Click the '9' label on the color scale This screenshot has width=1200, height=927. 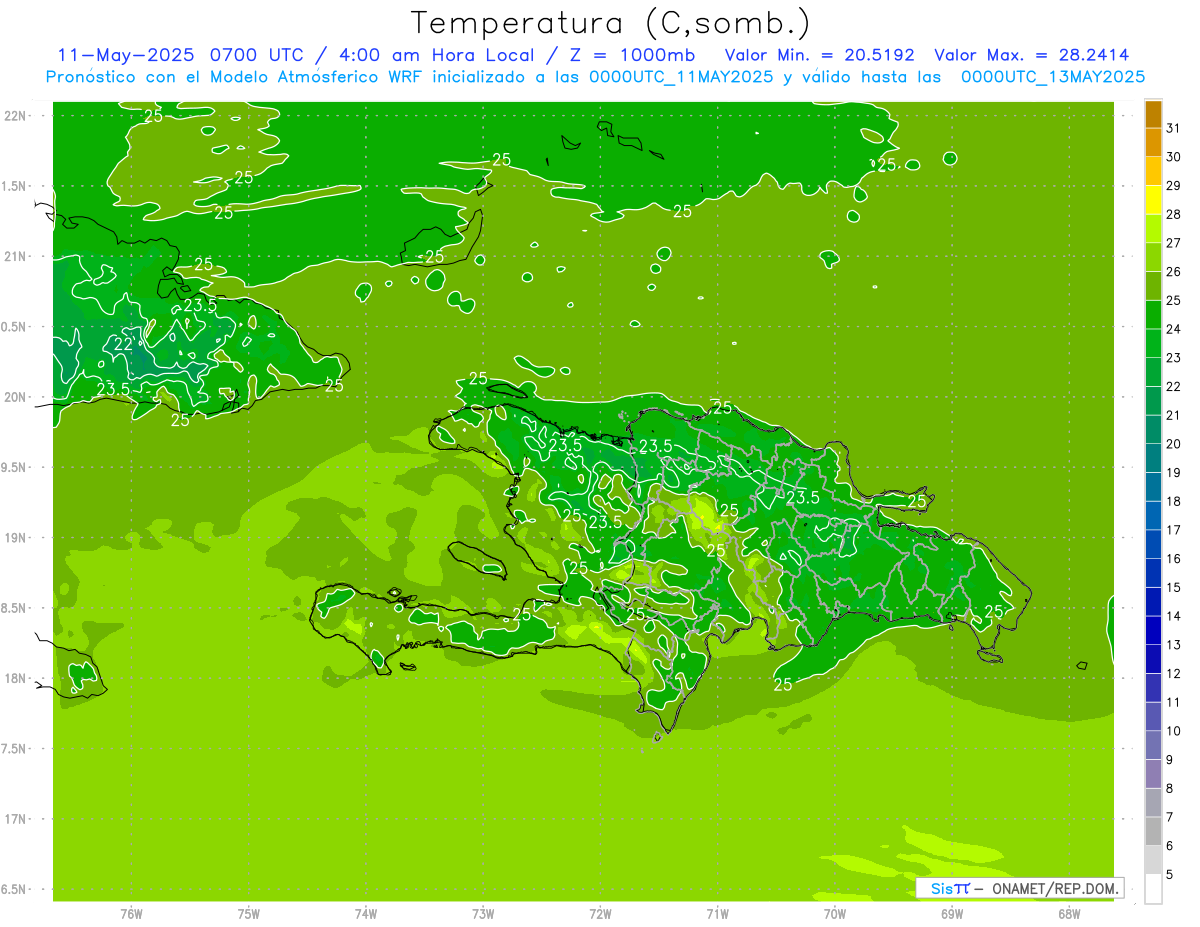pyautogui.click(x=1169, y=760)
